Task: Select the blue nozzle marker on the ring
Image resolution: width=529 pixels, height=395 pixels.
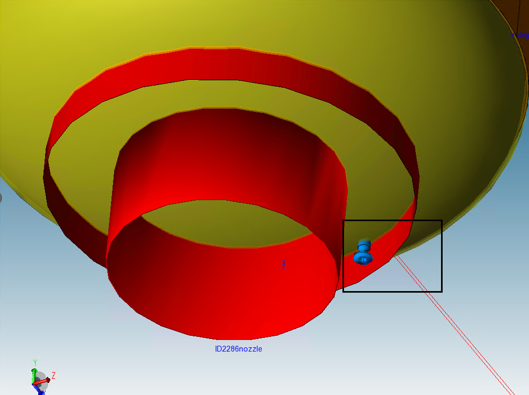Action: click(363, 253)
